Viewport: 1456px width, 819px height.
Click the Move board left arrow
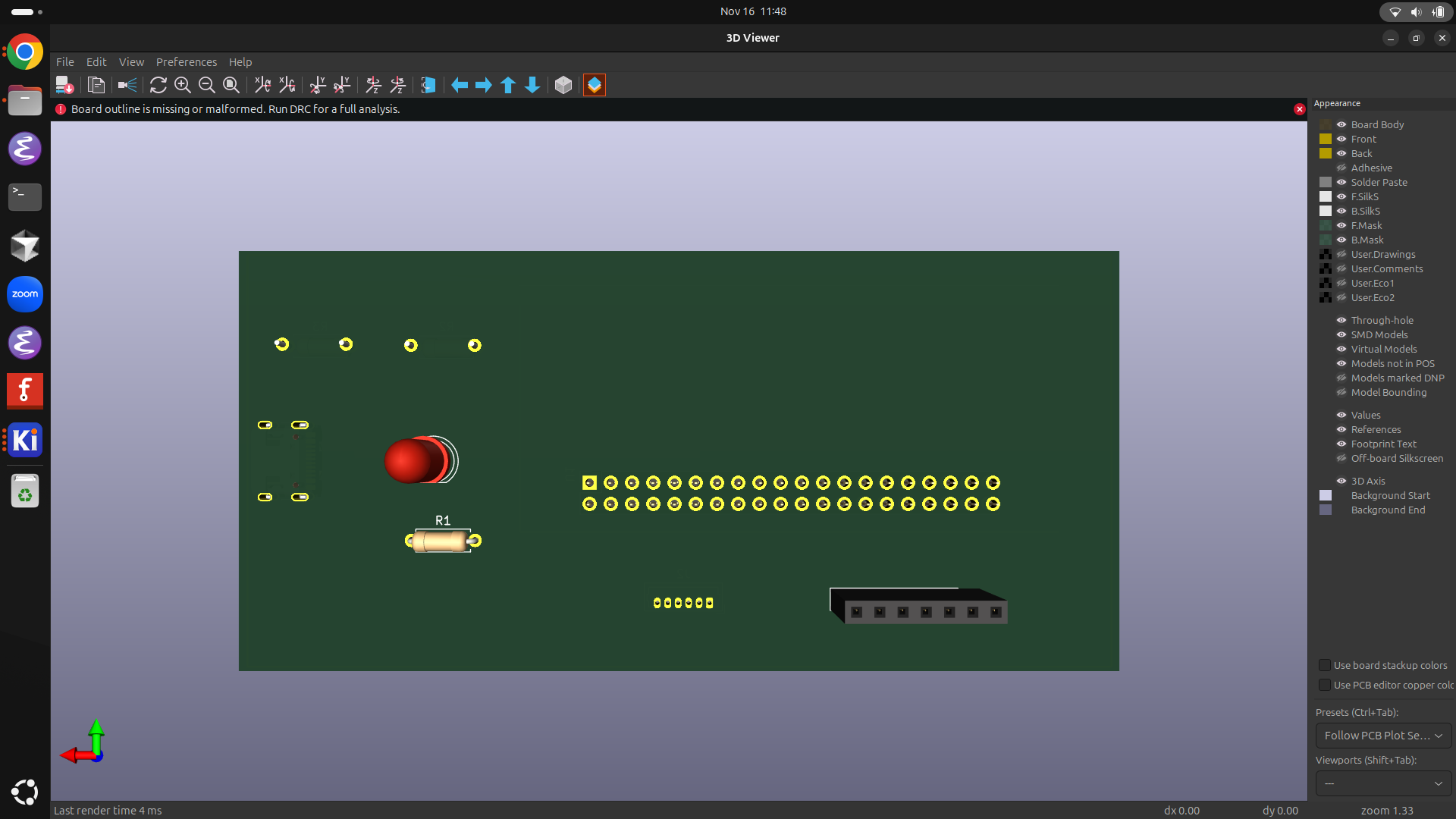click(x=460, y=85)
